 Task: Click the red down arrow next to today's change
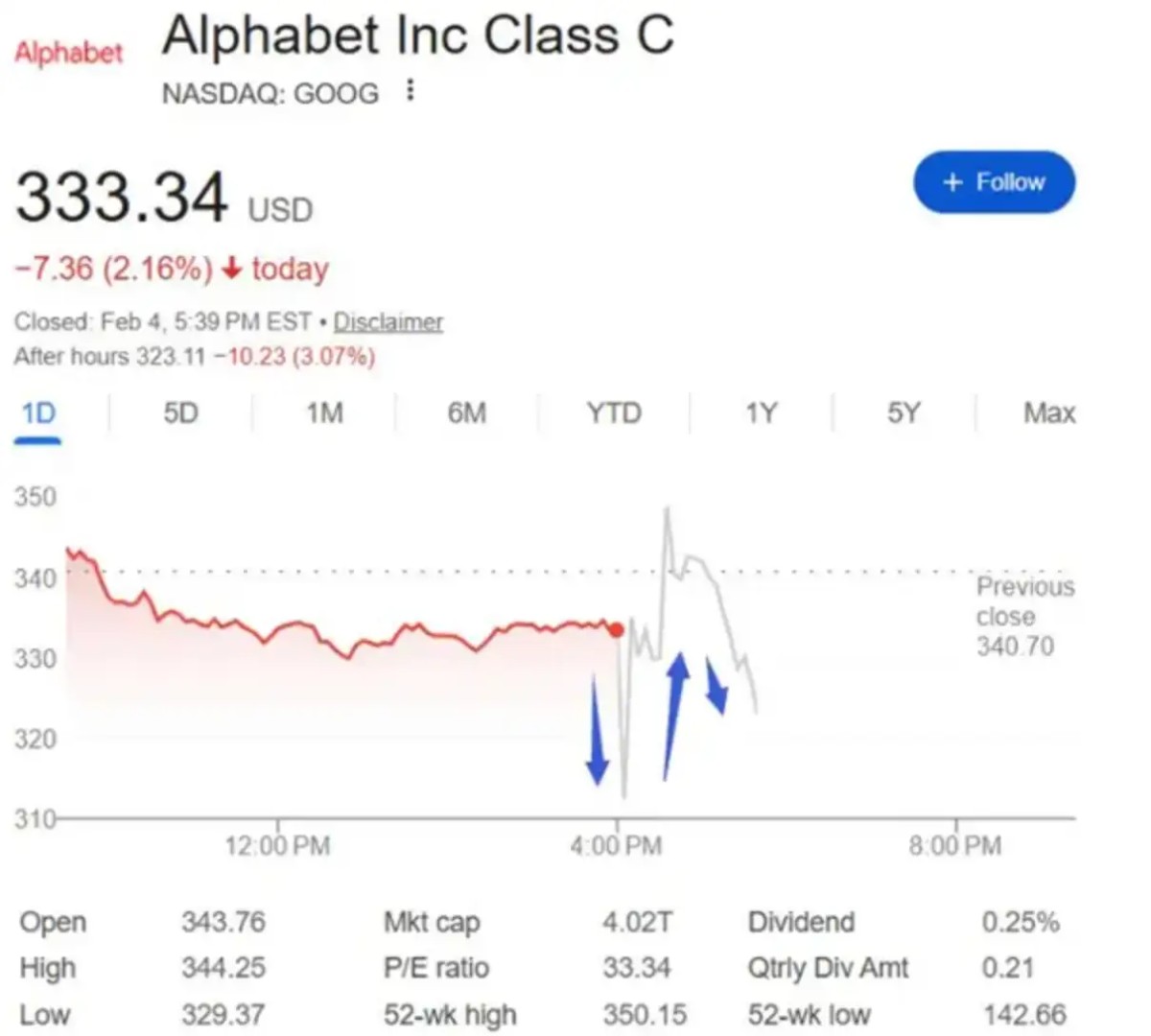tap(230, 271)
